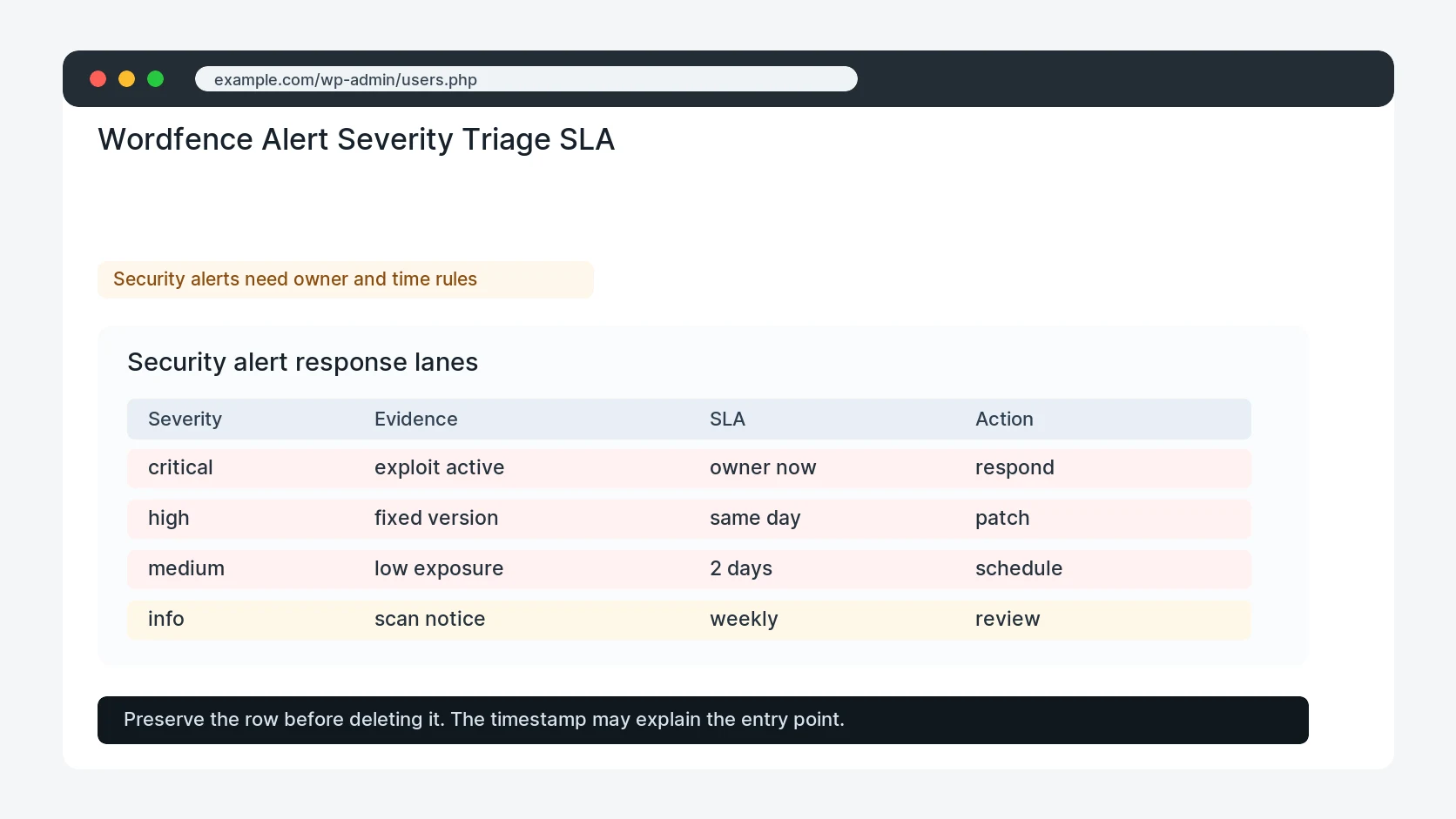Select the 'review' action cell
Viewport: 1456px width, 819px height.
tap(1008, 620)
